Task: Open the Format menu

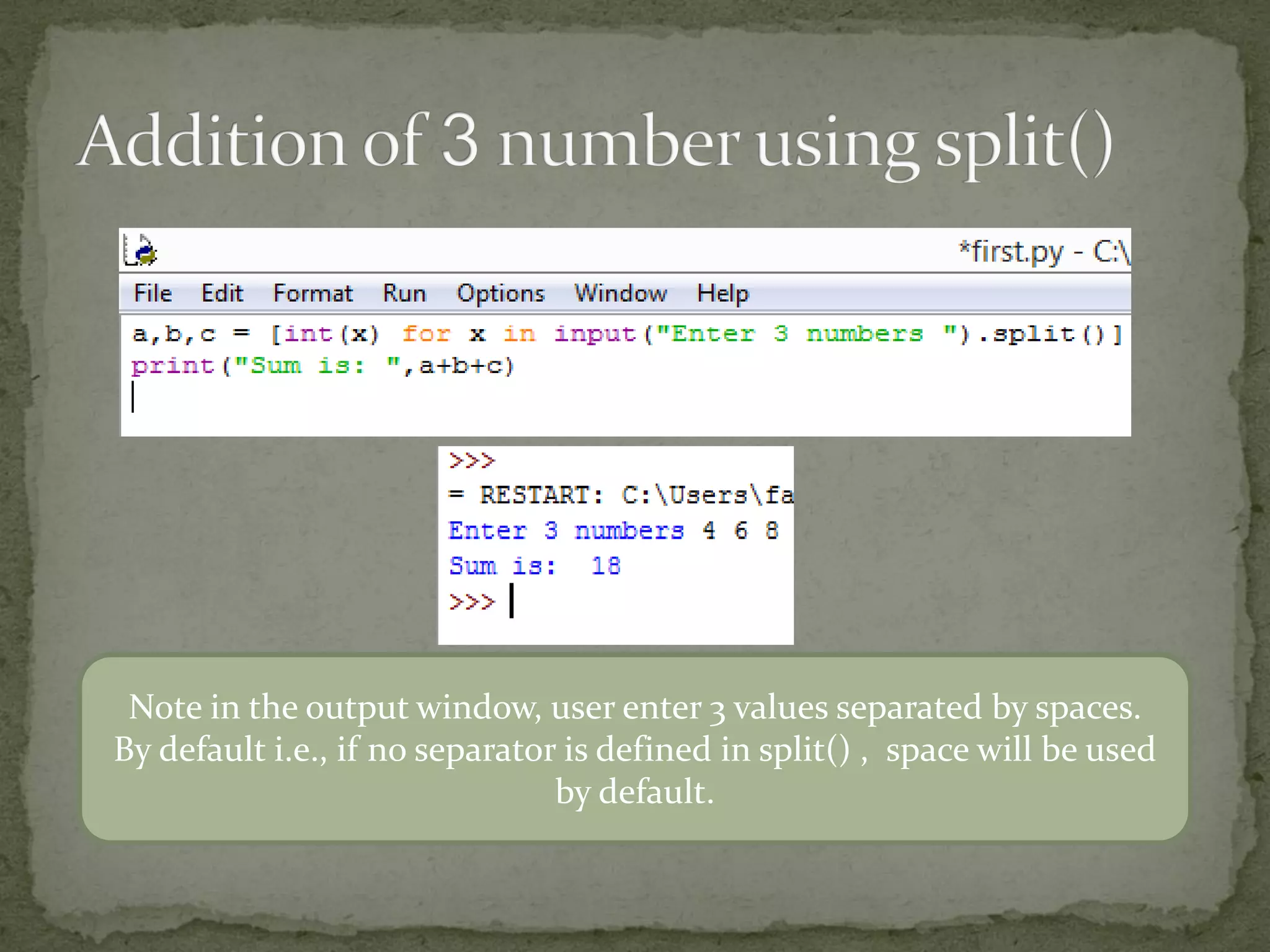Action: tap(313, 293)
